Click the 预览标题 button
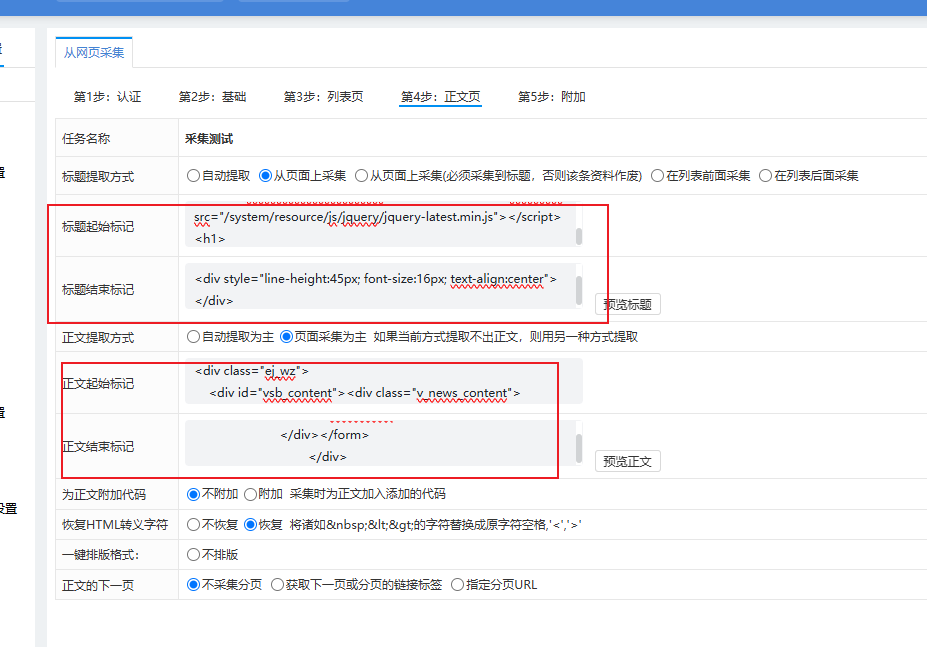This screenshot has width=927, height=647. pos(627,304)
